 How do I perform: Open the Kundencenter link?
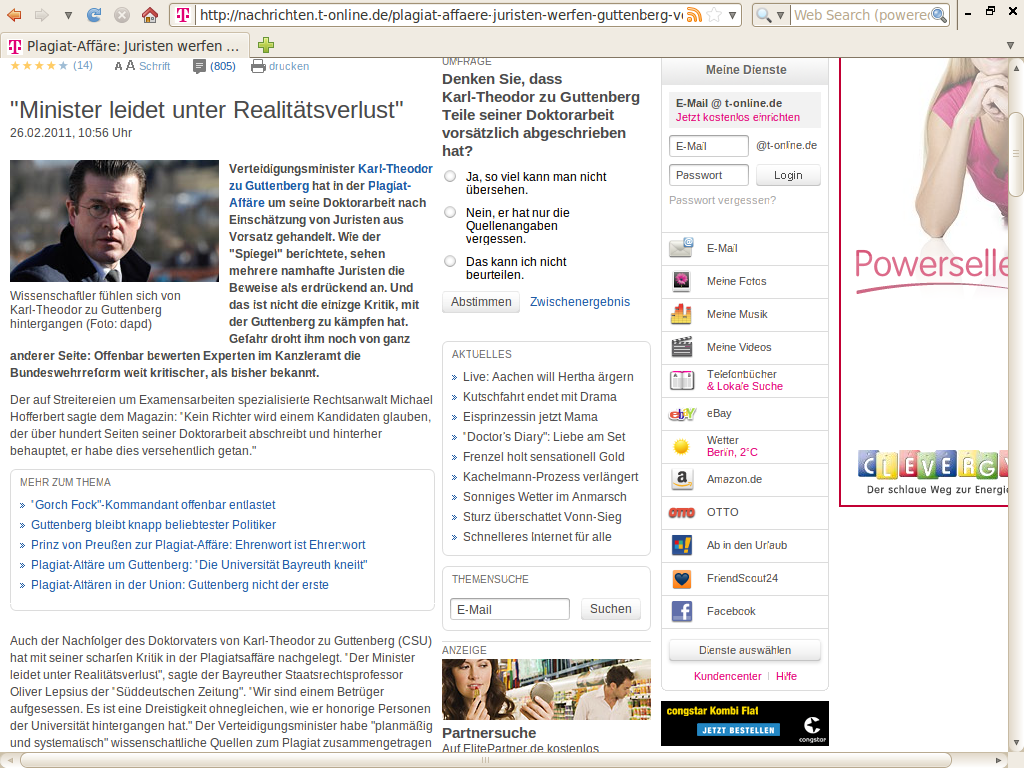728,677
